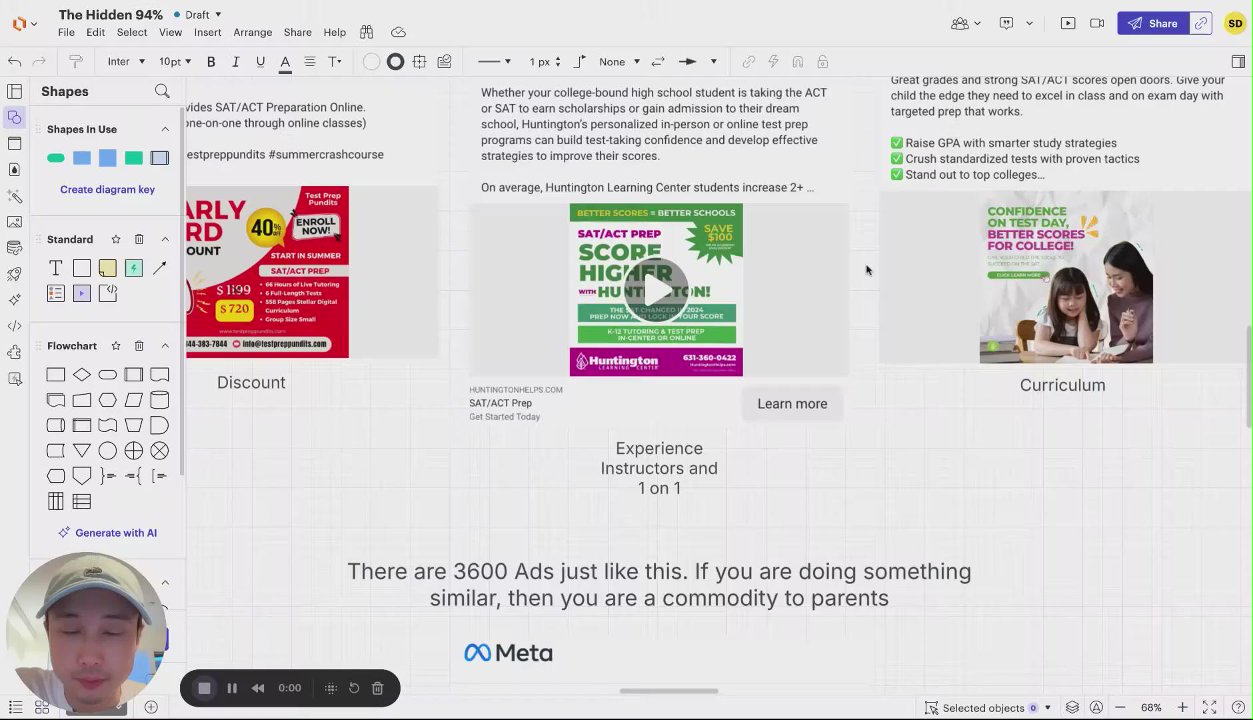Open the shape fill color circle
This screenshot has height=720, width=1253.
pos(371,62)
